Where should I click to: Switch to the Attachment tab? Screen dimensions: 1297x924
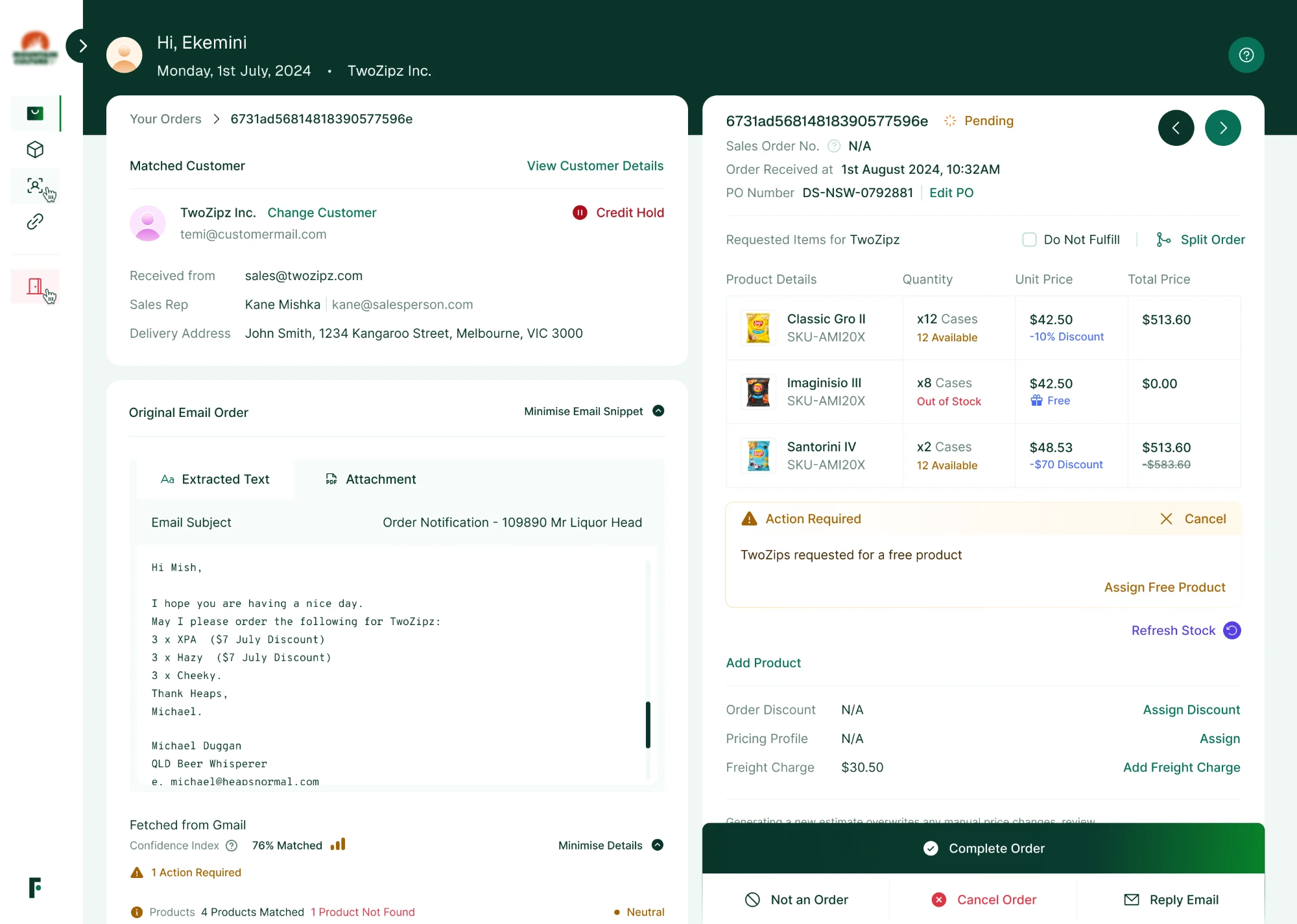pyautogui.click(x=370, y=479)
